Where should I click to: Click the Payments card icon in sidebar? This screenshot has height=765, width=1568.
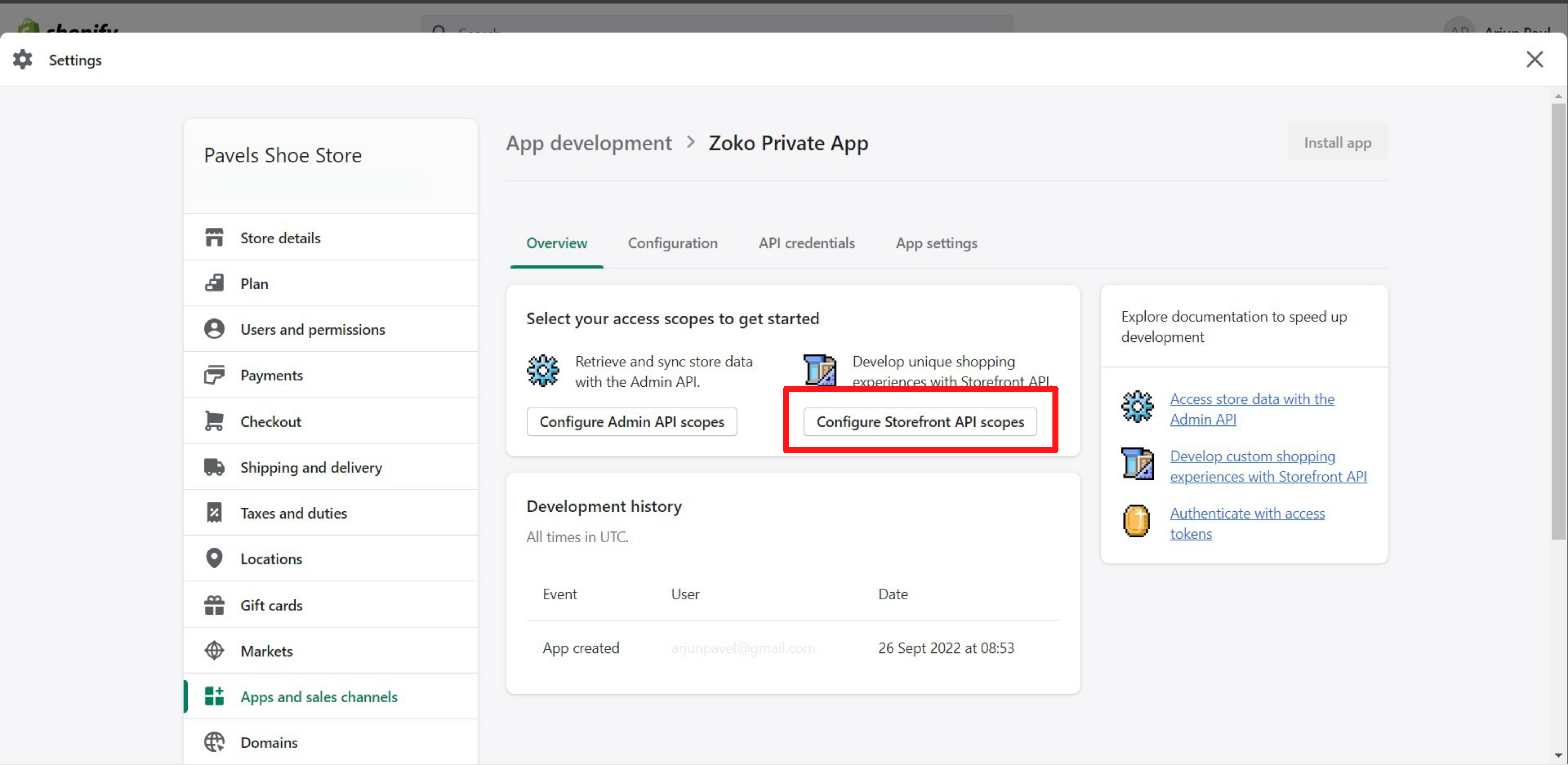pos(214,375)
